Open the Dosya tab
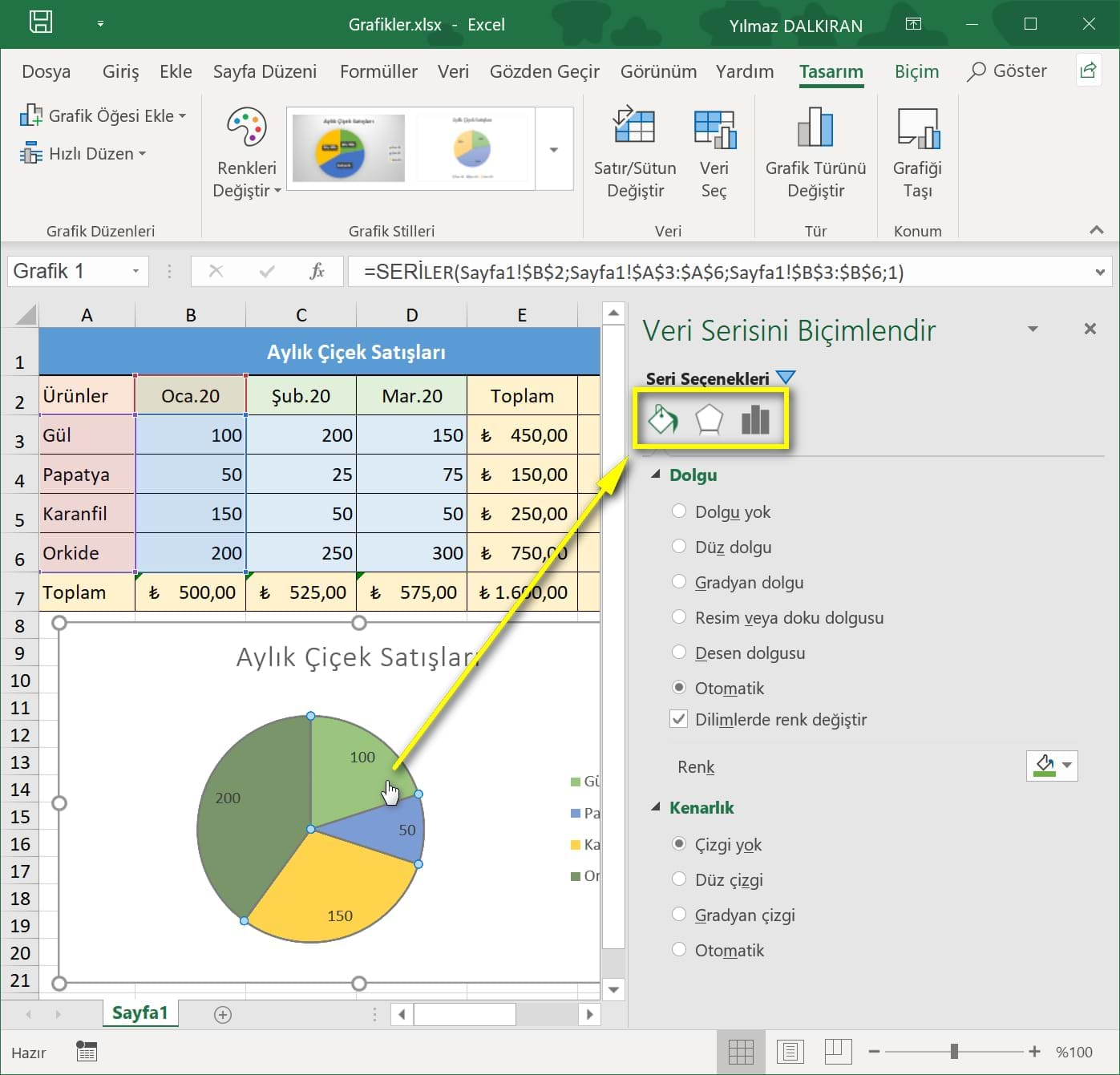The height and width of the screenshot is (1075, 1120). (x=46, y=71)
